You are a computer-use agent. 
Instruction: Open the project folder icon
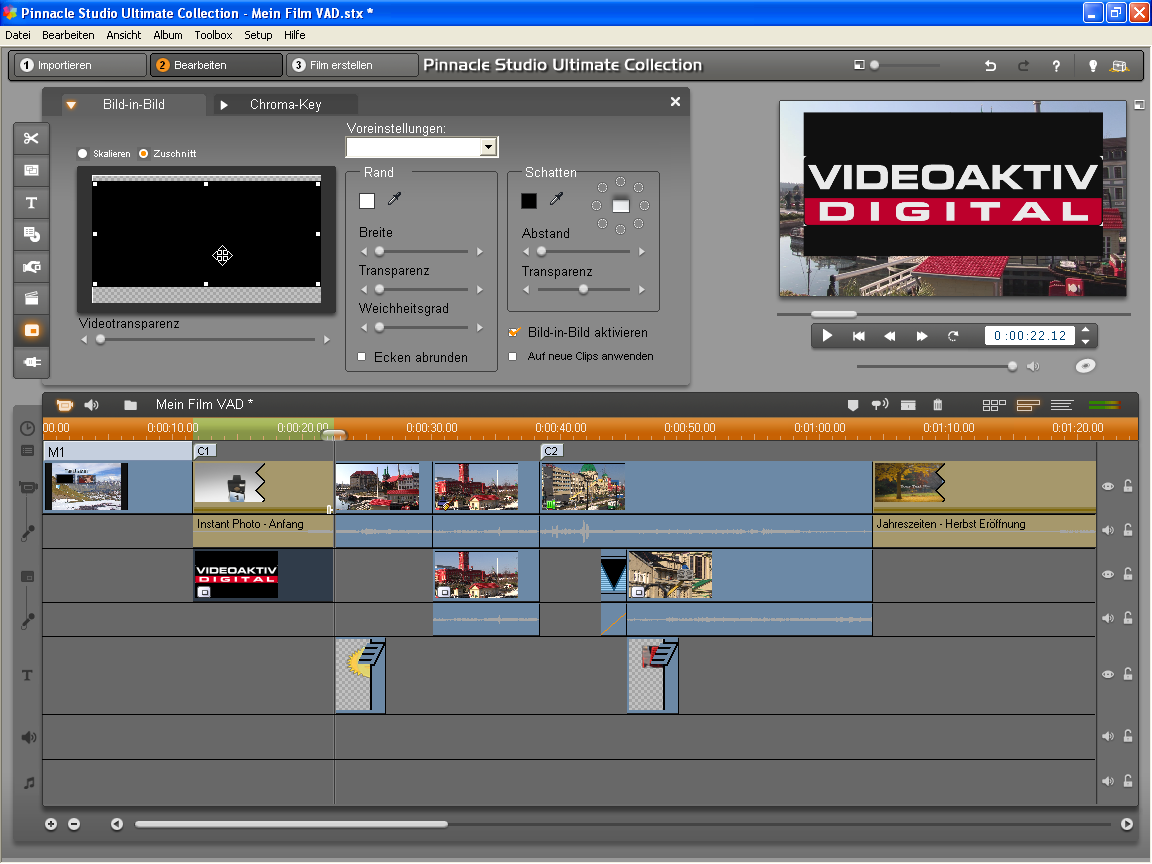pos(130,405)
